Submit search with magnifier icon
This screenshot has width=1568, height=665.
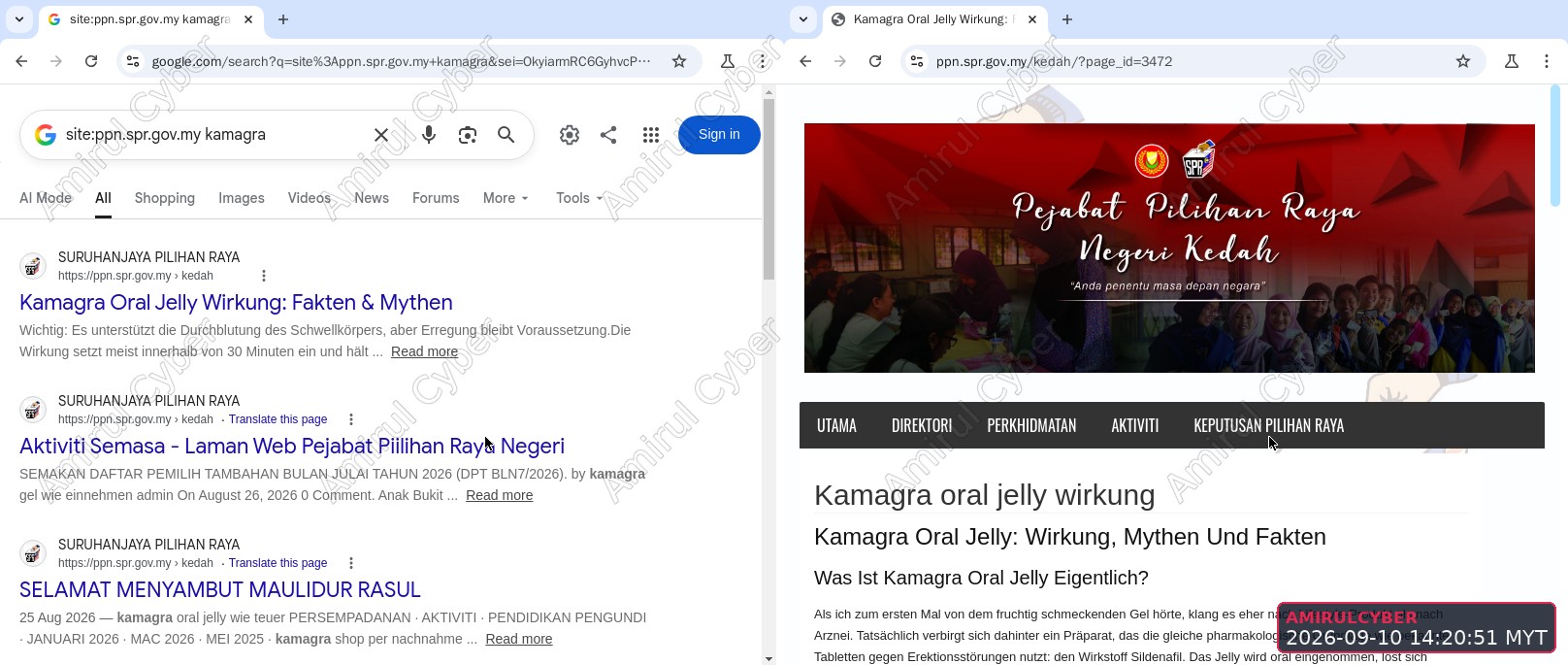506,135
